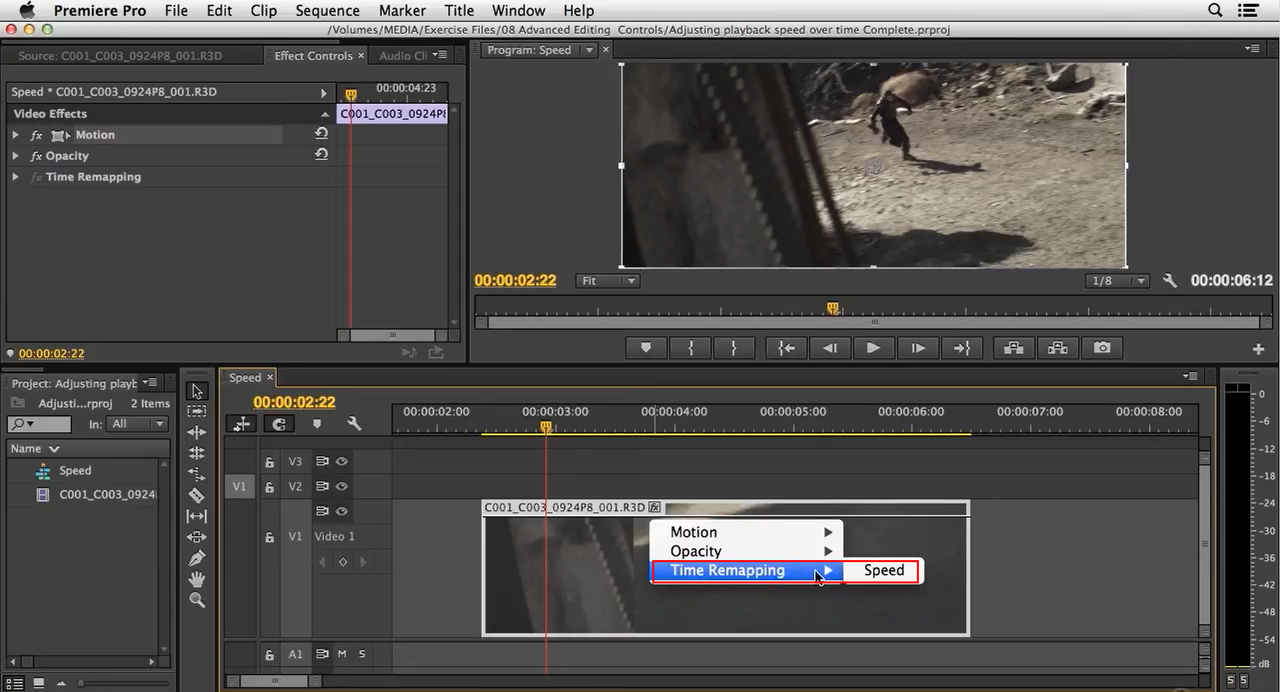This screenshot has height=692, width=1280.
Task: Toggle V3 track output eye
Action: (x=342, y=462)
